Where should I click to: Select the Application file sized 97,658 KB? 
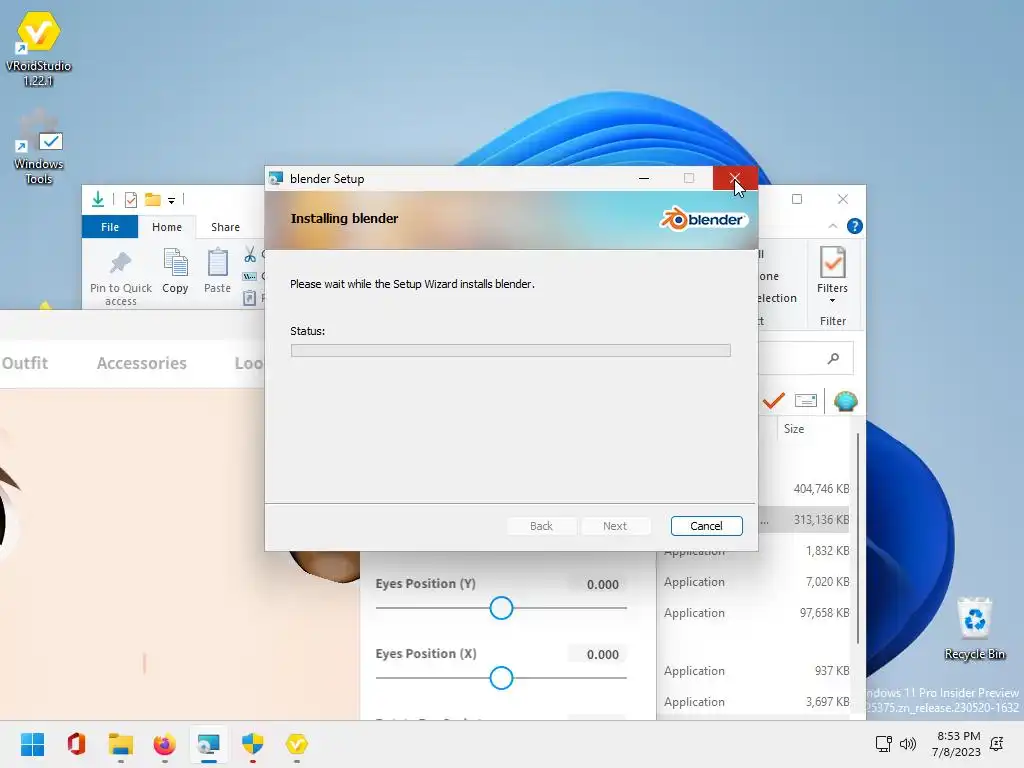point(754,613)
